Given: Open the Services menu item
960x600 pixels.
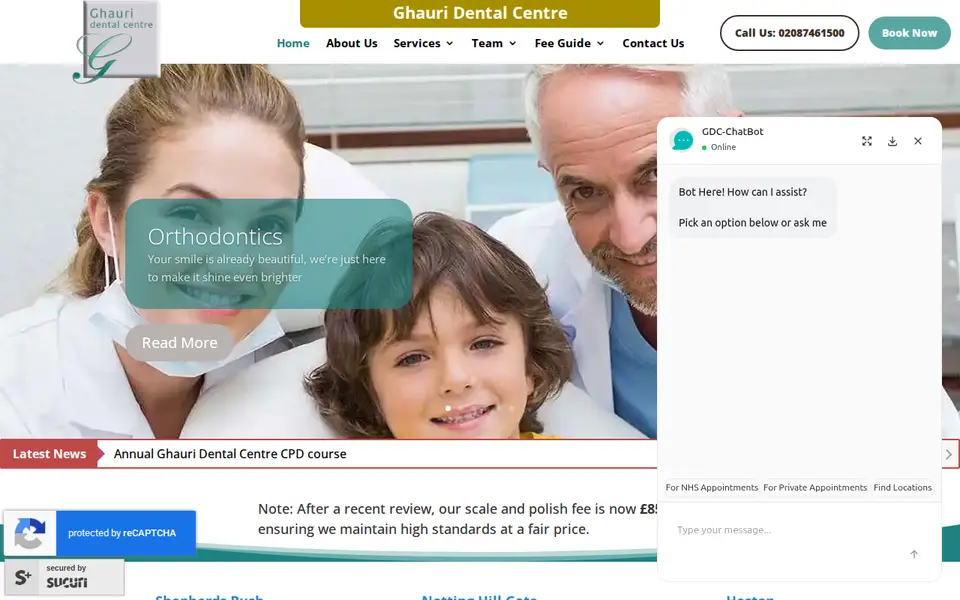Looking at the screenshot, I should [417, 43].
